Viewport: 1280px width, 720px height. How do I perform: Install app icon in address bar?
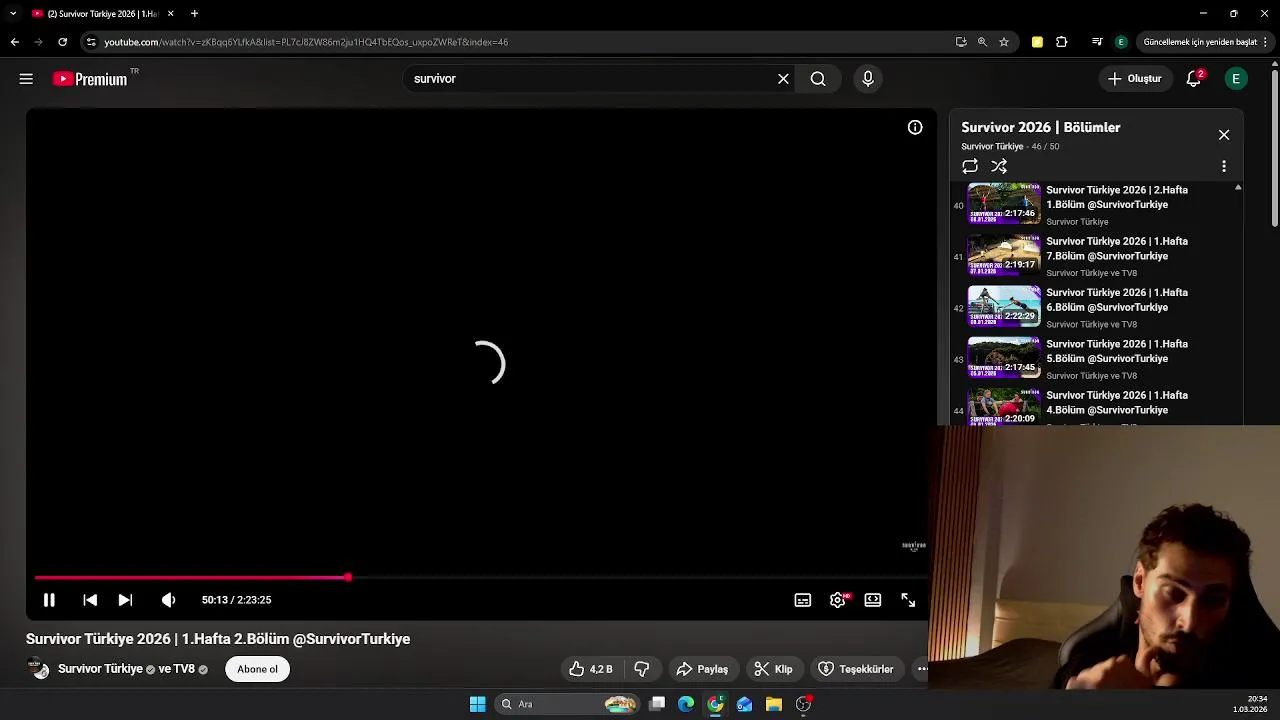(961, 42)
